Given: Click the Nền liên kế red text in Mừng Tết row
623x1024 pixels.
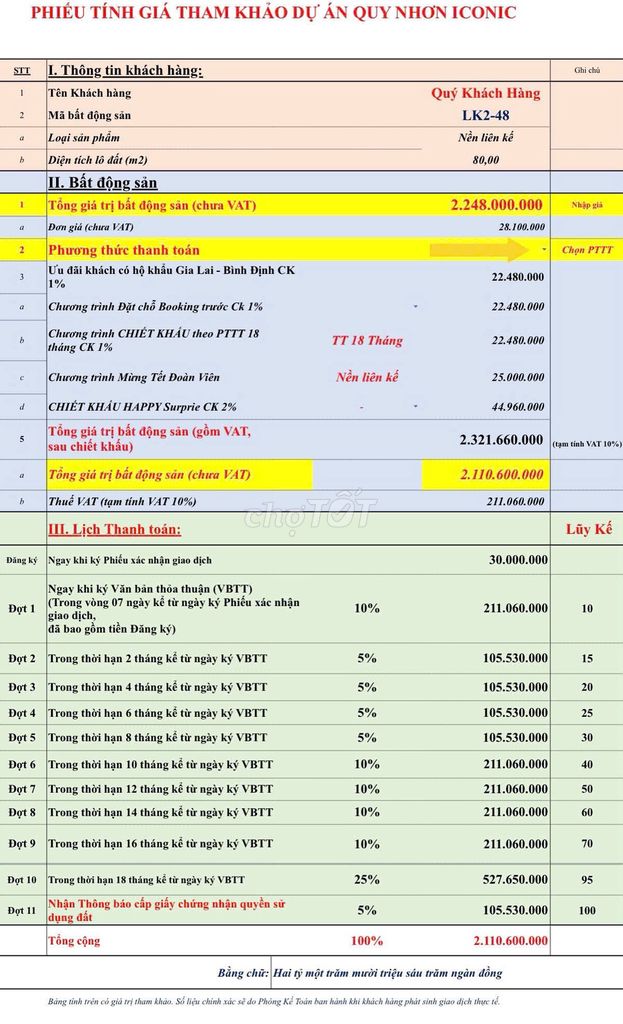Looking at the screenshot, I should point(367,377).
